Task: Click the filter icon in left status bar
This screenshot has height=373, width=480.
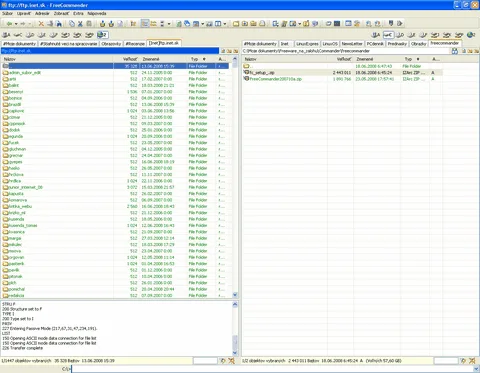Action: pos(223,361)
